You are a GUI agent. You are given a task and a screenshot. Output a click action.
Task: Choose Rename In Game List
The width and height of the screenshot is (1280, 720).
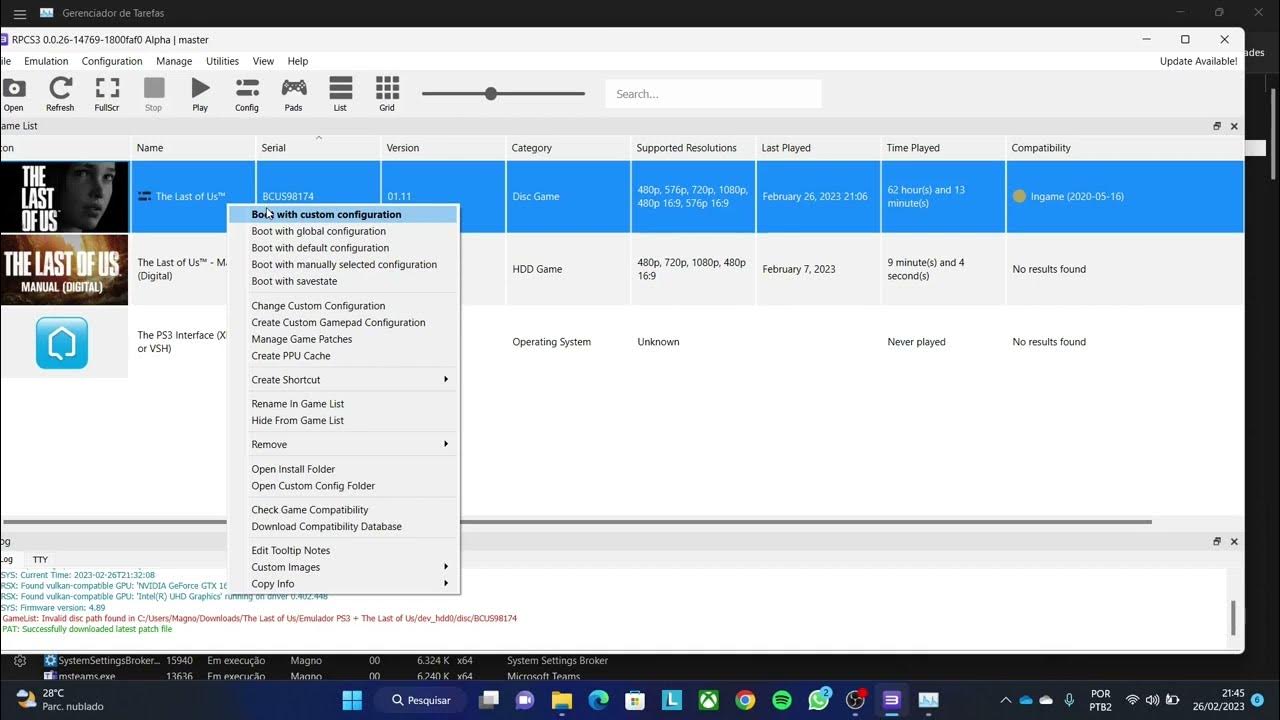(x=343, y=404)
